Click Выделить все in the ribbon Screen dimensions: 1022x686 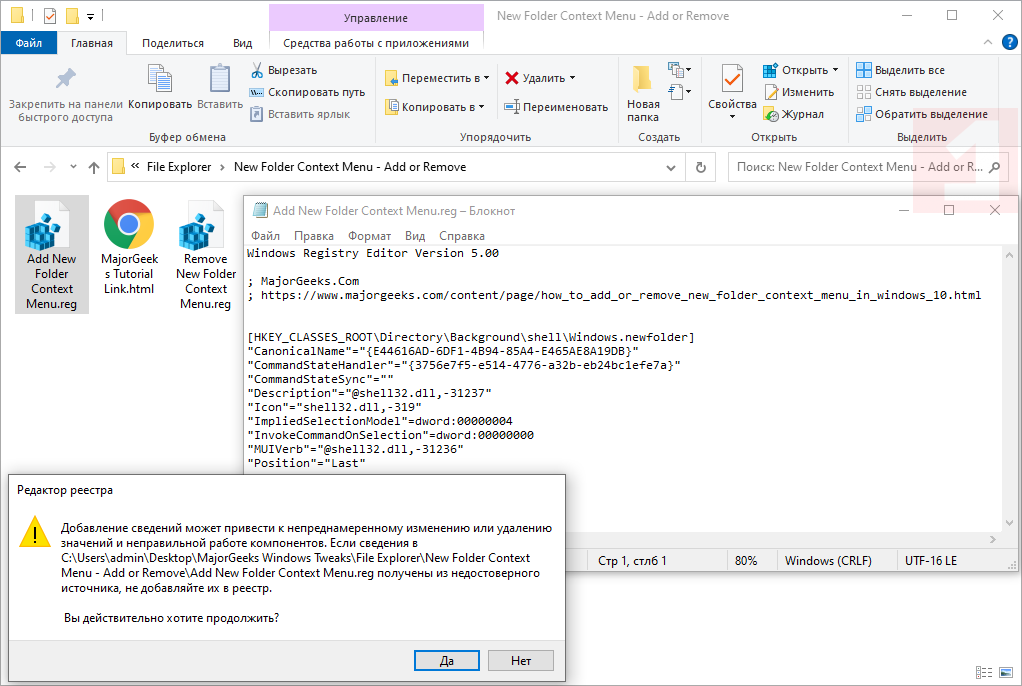[x=900, y=70]
